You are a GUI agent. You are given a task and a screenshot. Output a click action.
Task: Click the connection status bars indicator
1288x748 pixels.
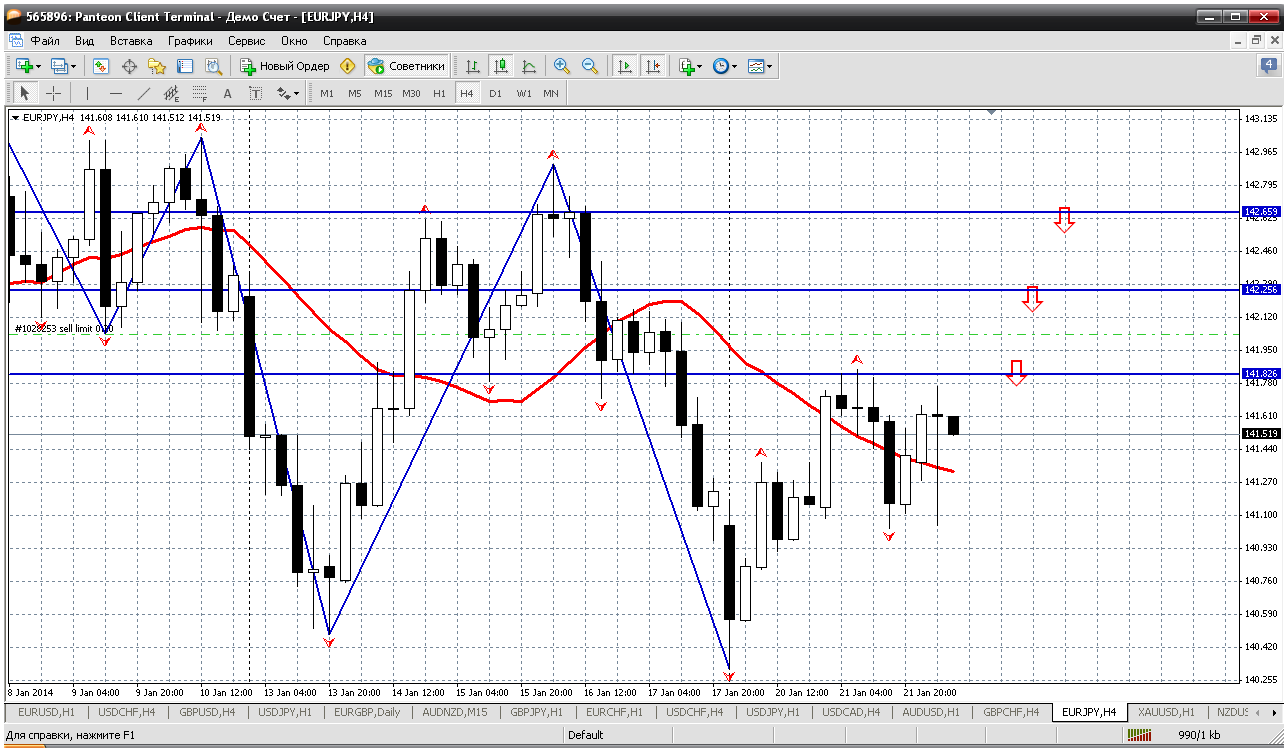tap(1139, 735)
